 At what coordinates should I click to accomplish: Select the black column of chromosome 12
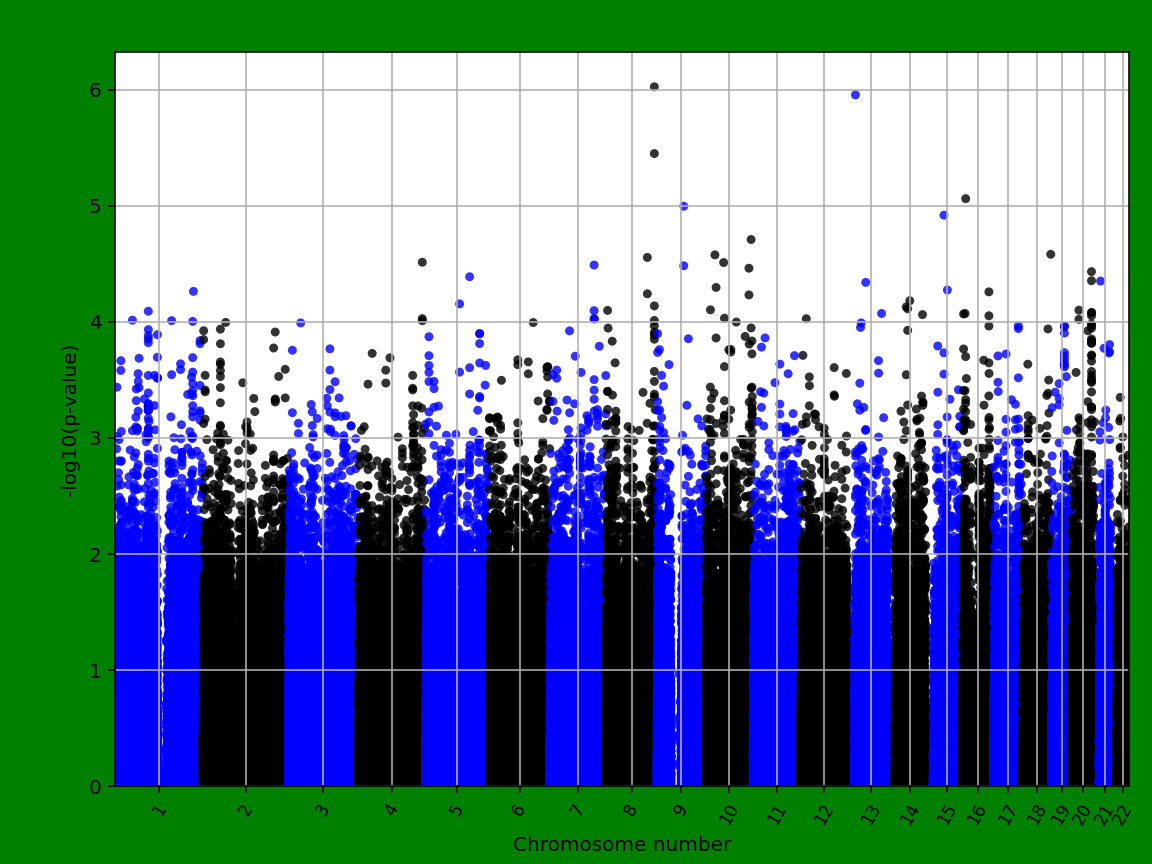[x=822, y=650]
